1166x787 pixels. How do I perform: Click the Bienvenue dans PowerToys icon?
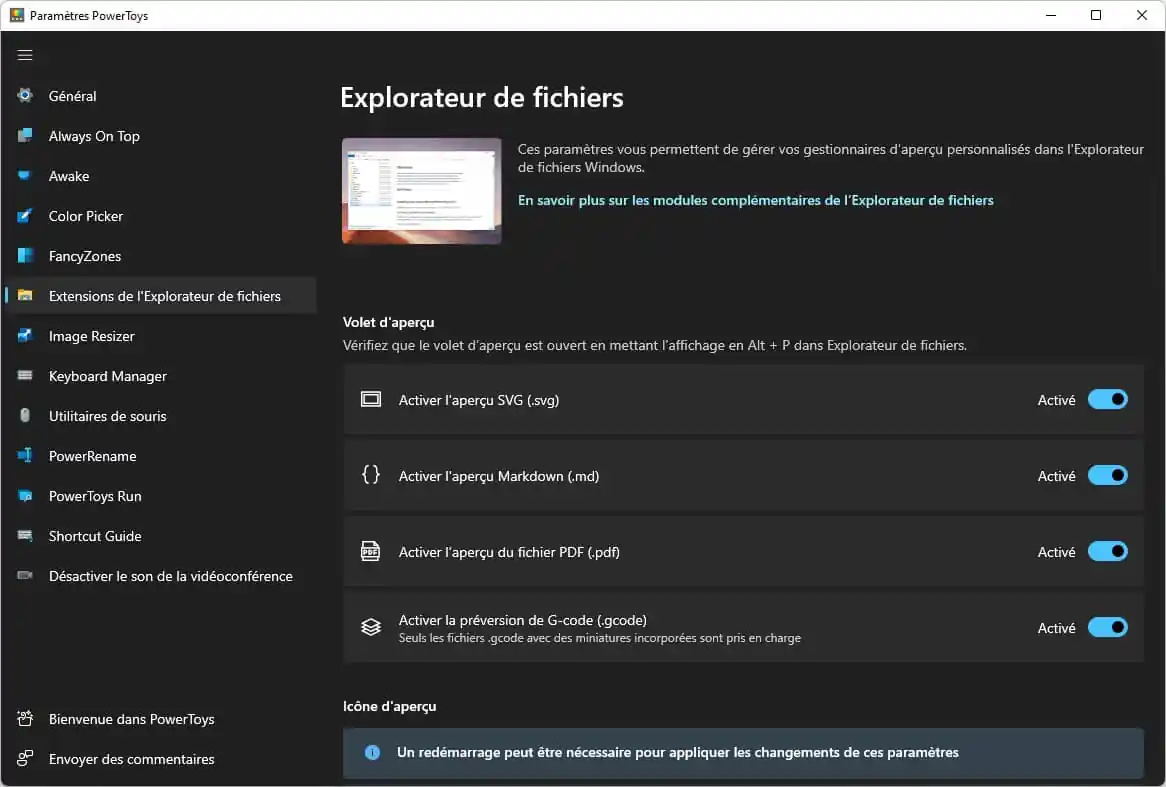click(25, 719)
